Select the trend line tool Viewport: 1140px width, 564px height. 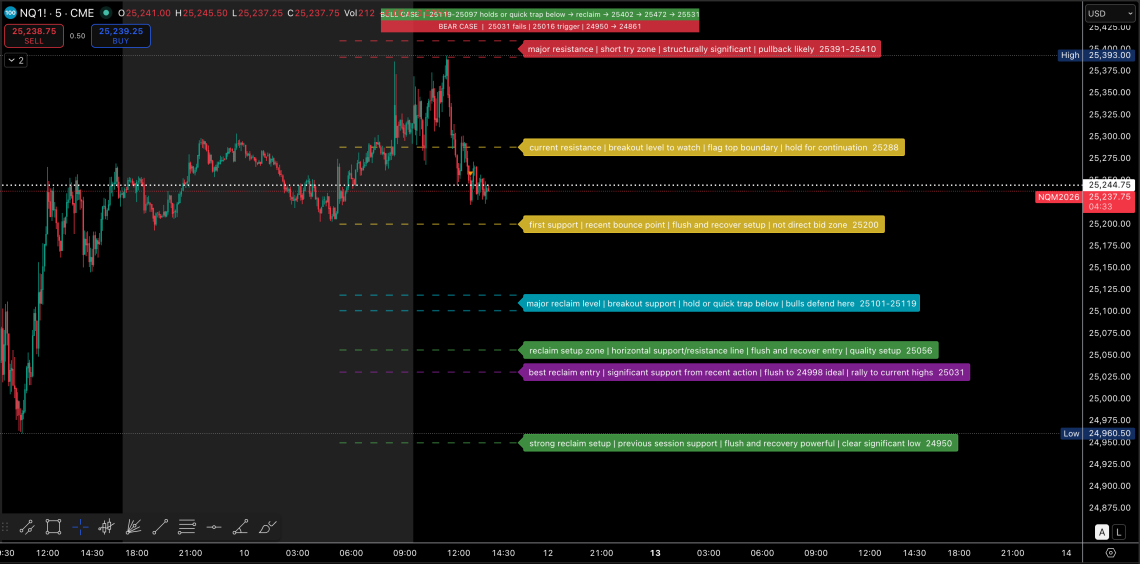click(160, 526)
